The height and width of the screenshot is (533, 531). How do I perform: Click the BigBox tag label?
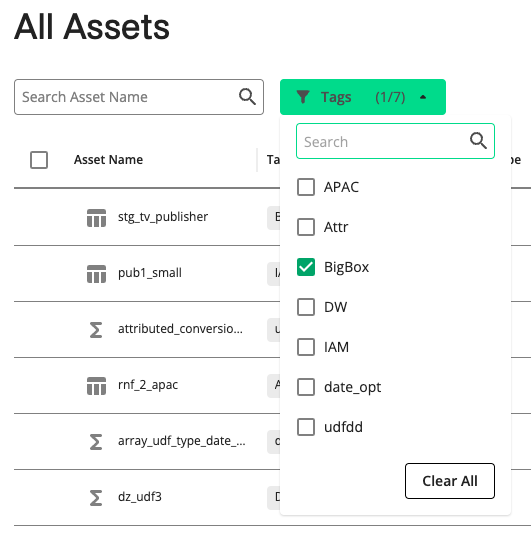[x=346, y=267]
